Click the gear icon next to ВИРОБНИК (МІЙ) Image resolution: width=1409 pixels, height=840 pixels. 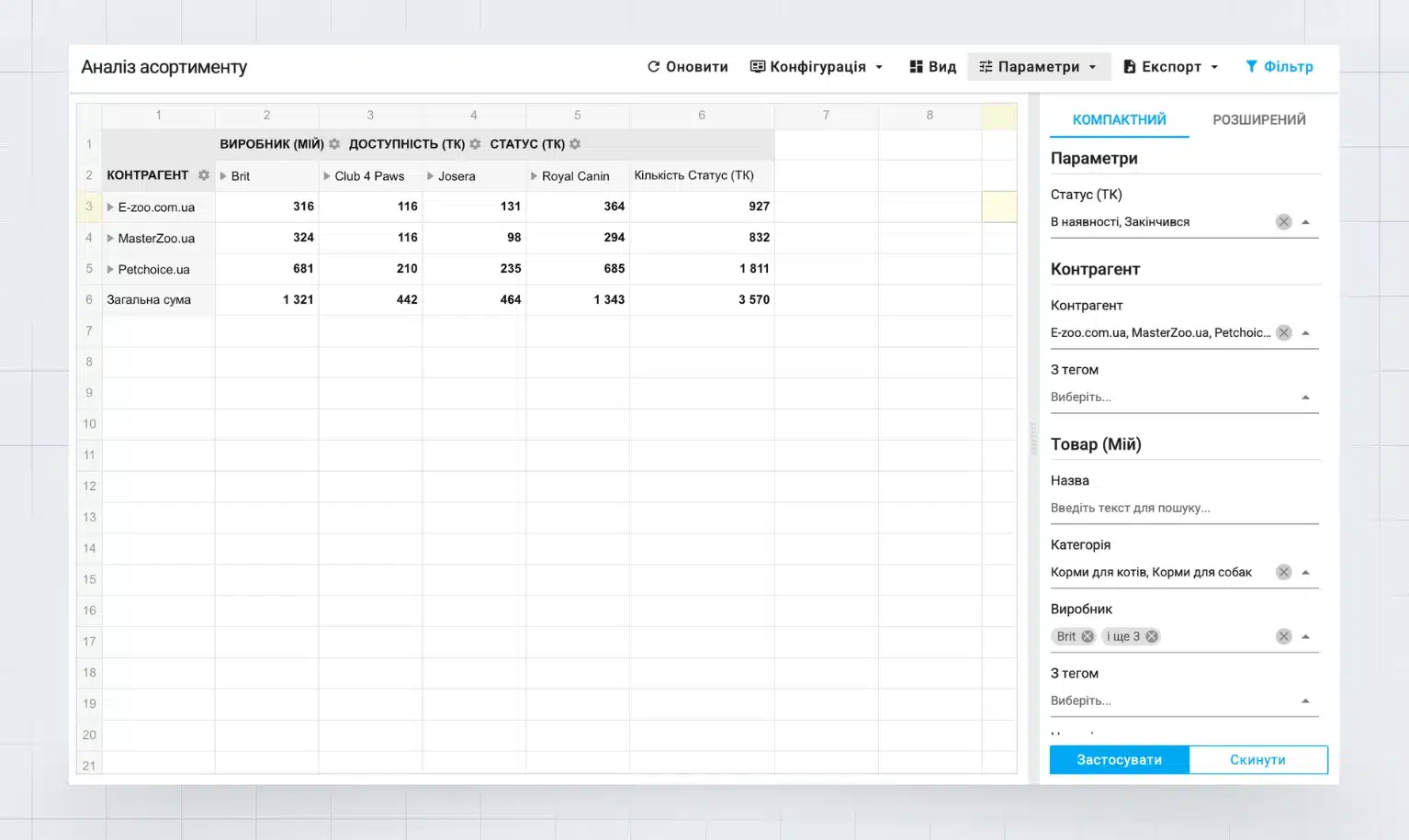(x=334, y=144)
